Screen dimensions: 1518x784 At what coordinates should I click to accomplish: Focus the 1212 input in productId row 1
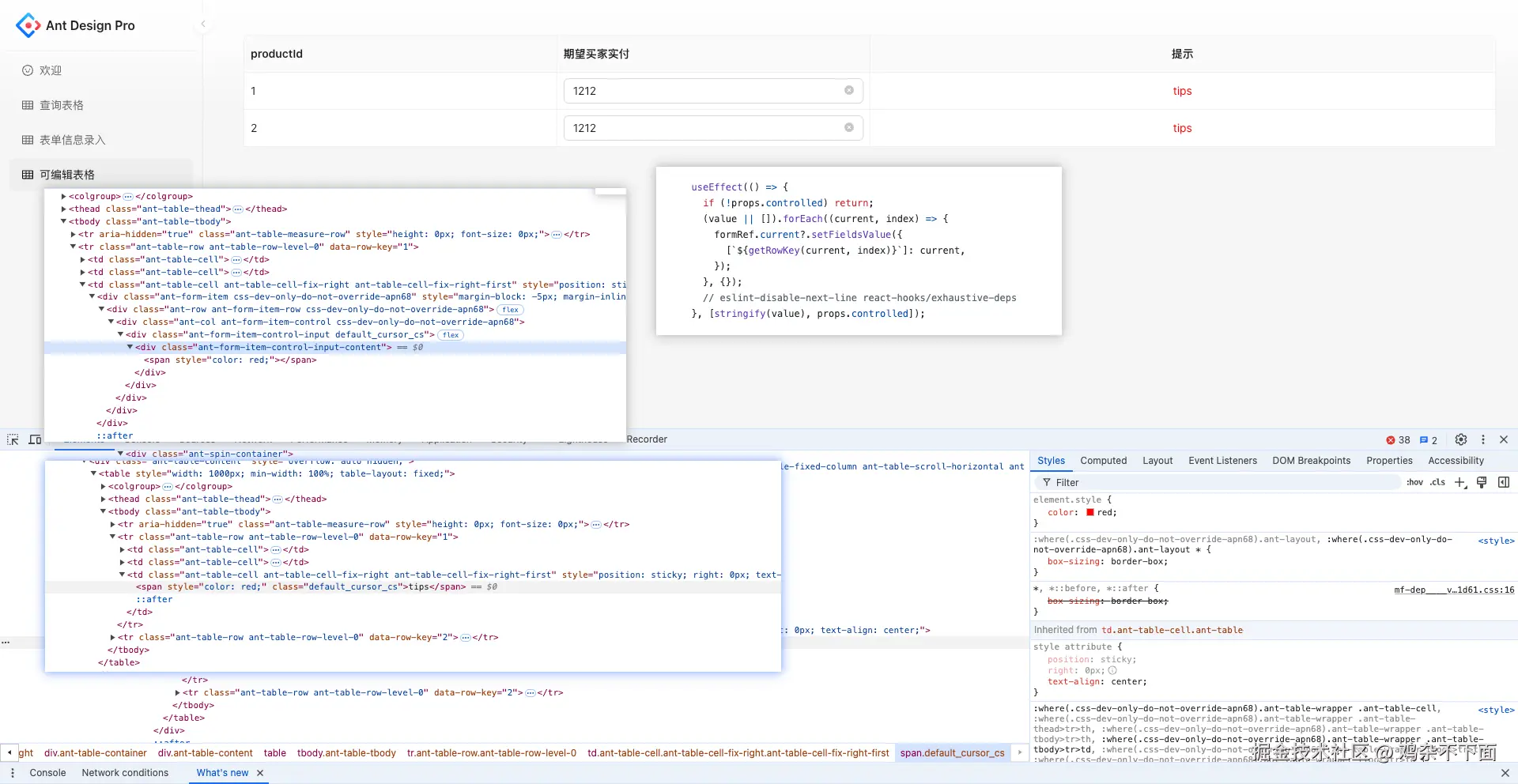[x=712, y=91]
